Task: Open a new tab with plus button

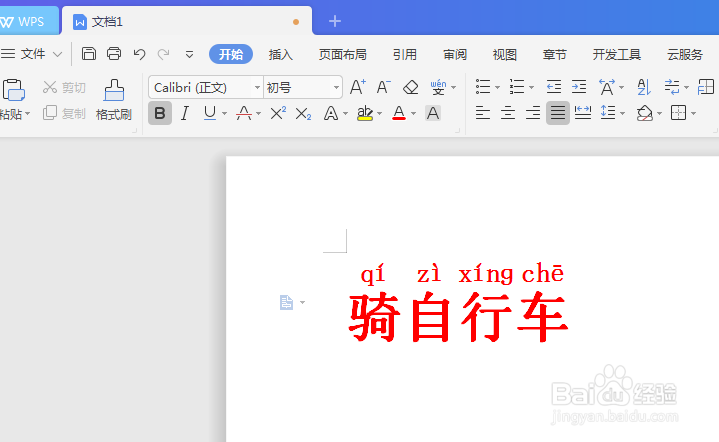Action: 335,21
